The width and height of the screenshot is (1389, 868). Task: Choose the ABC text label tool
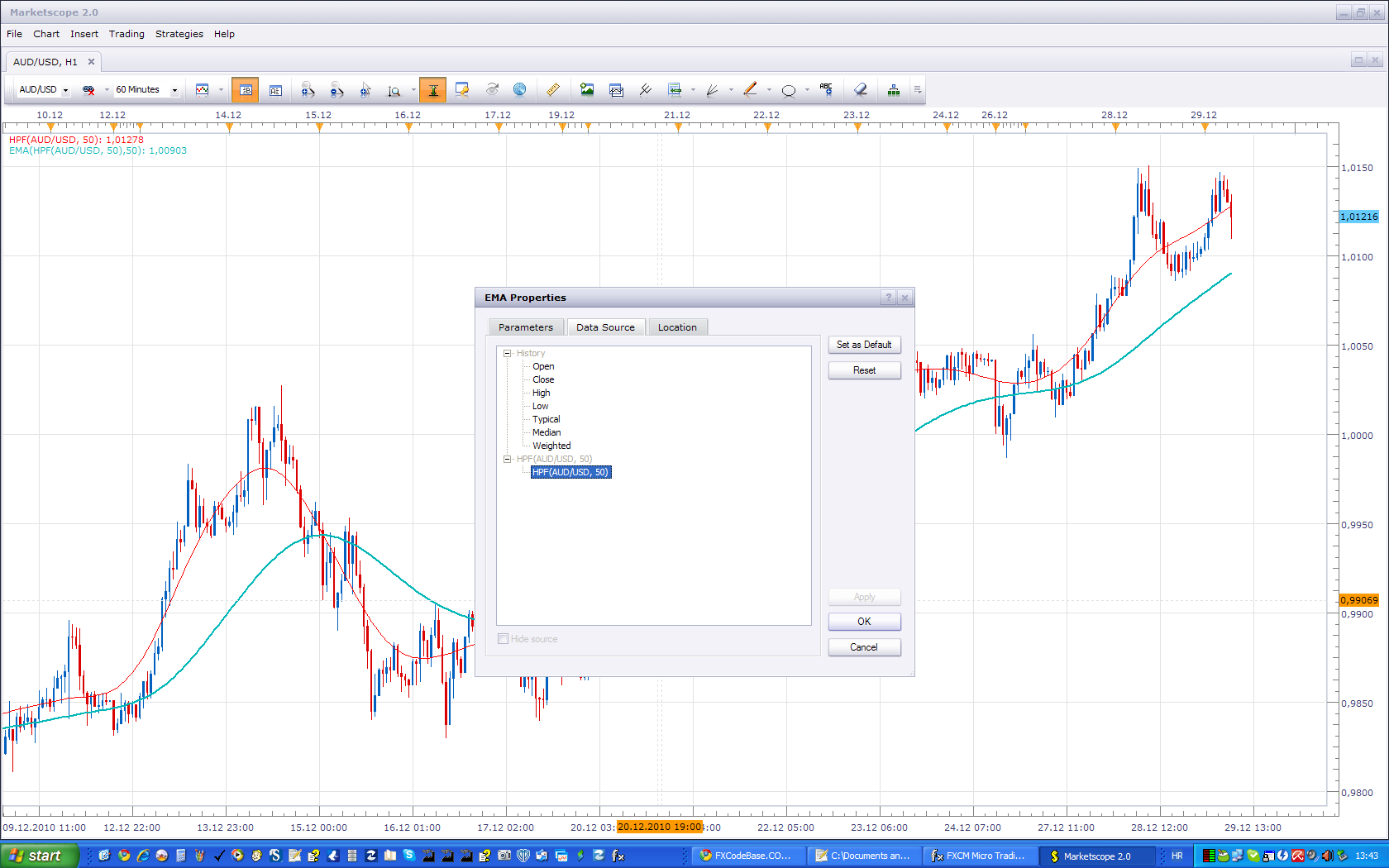click(826, 90)
